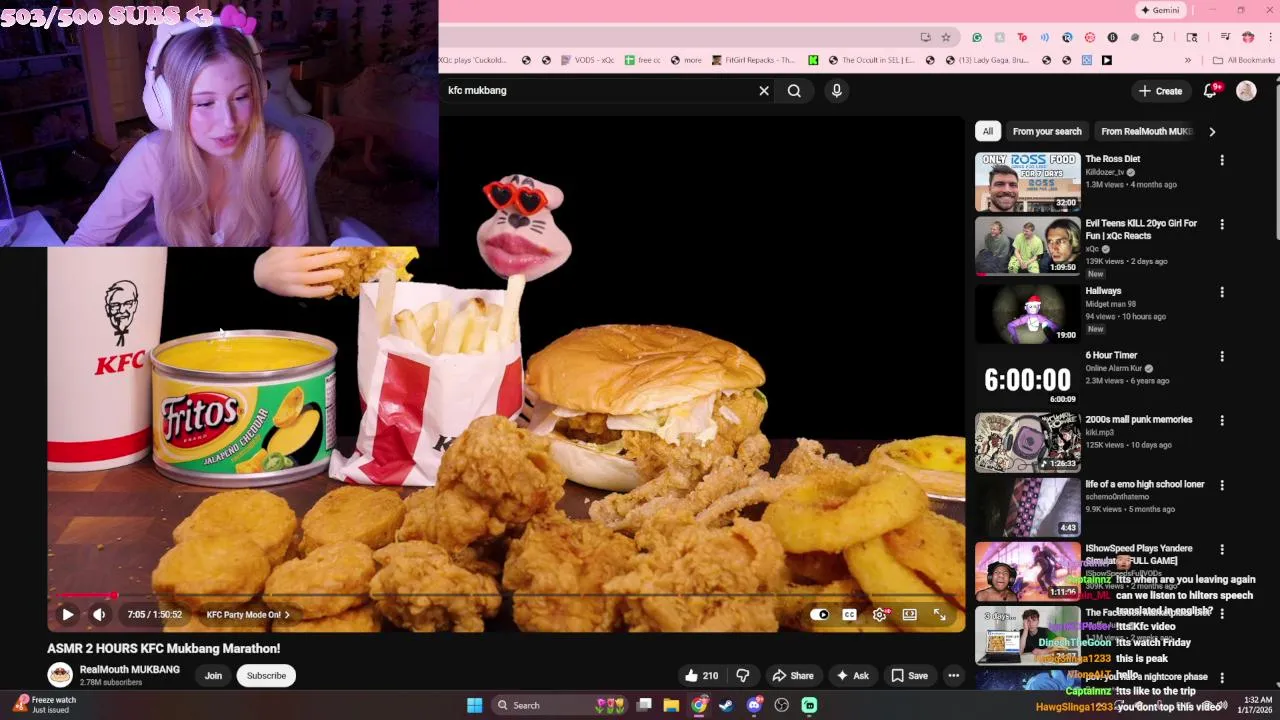Switch to theater mode view
This screenshot has width=1280, height=720.
(909, 615)
